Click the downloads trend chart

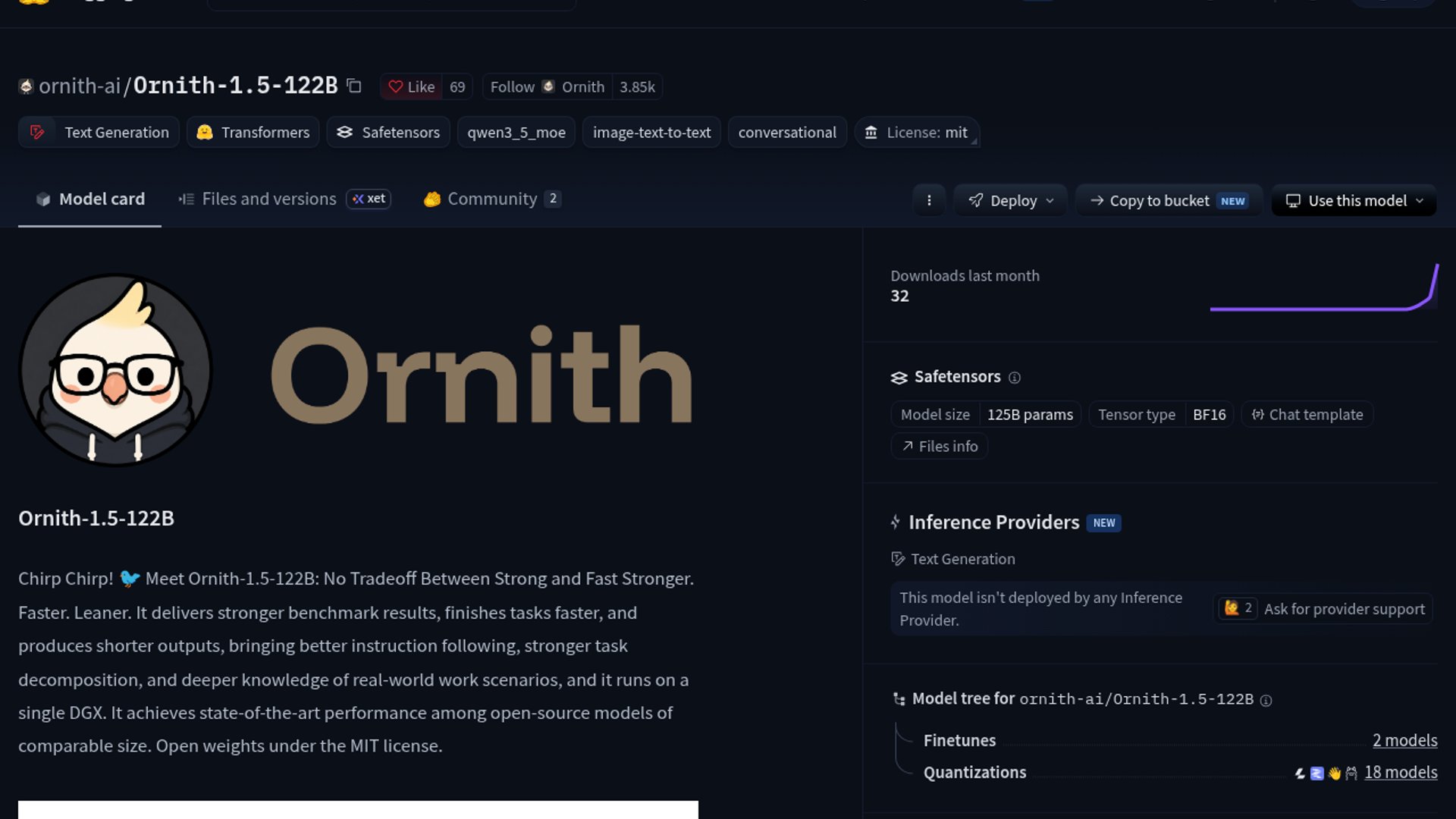click(1324, 287)
